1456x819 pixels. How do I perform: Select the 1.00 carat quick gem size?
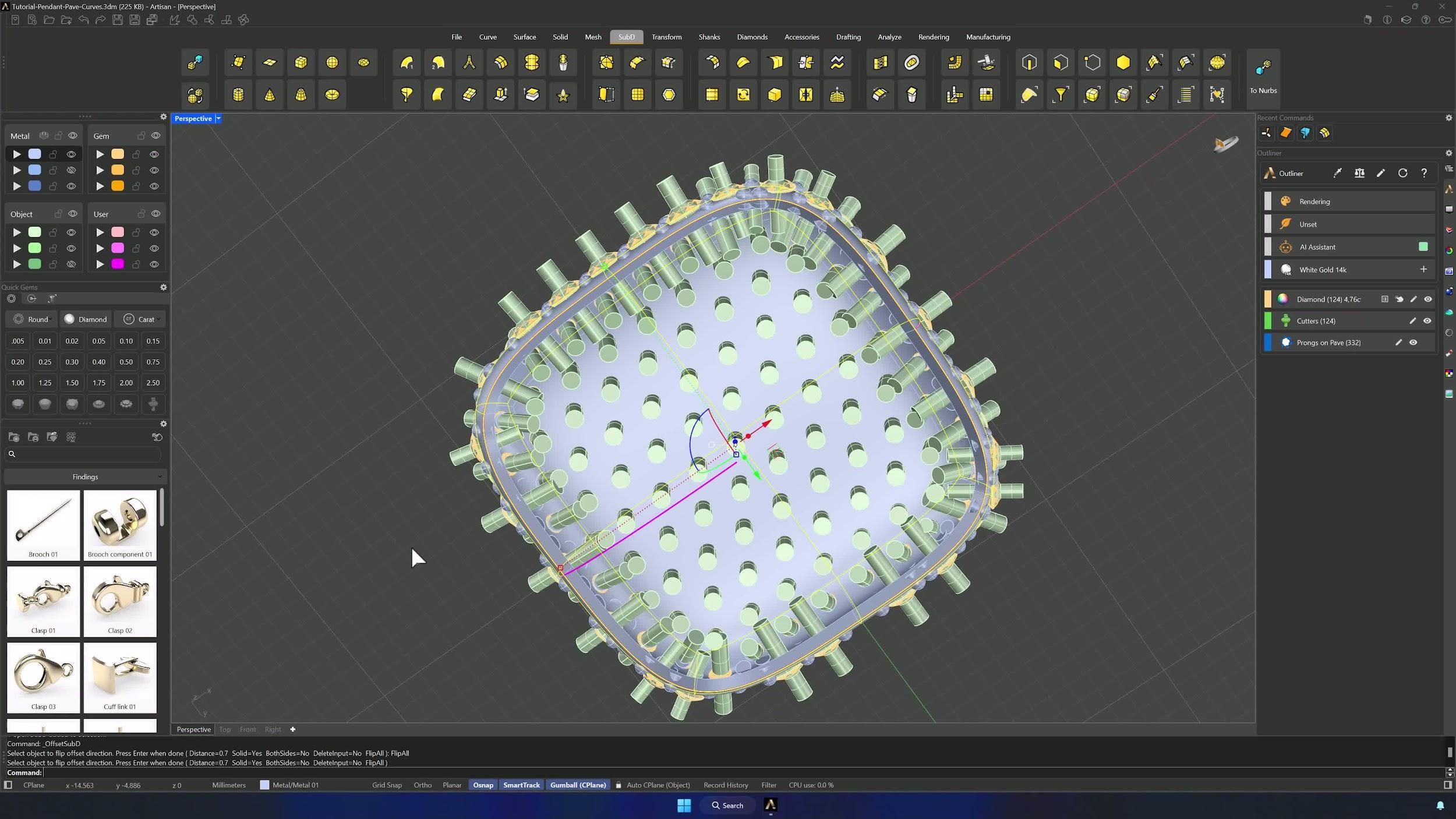(18, 383)
